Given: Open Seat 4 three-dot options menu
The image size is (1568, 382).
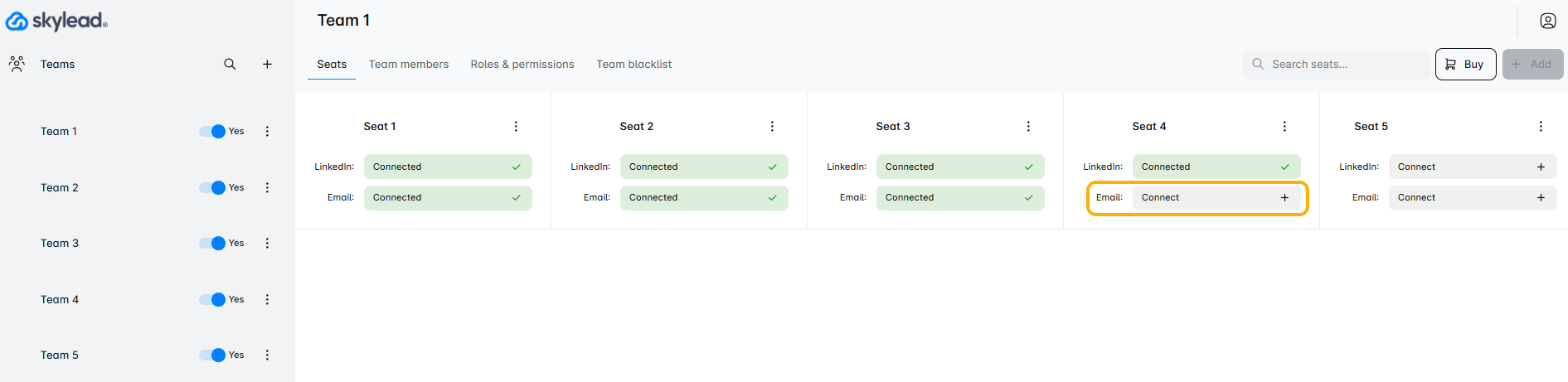Looking at the screenshot, I should pos(1284,126).
